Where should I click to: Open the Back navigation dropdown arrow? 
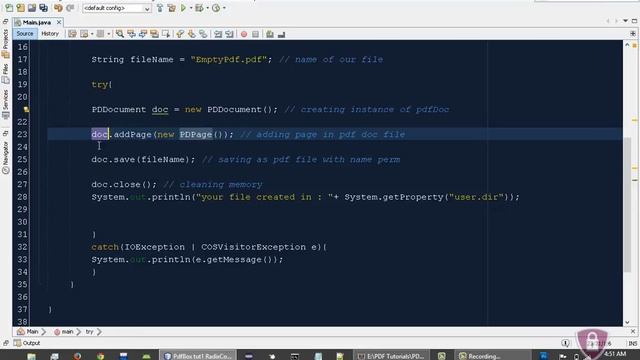tap(92, 34)
